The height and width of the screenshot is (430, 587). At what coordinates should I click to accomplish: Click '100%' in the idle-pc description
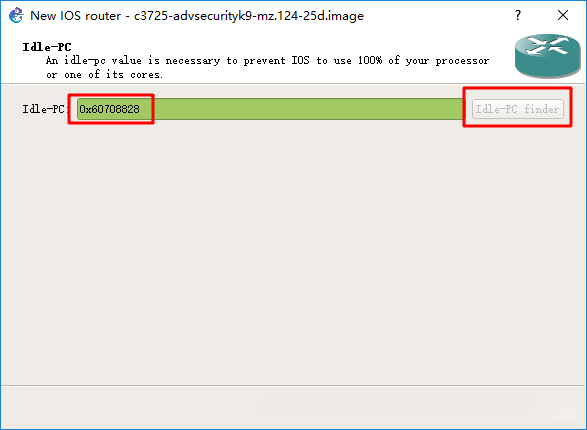point(370,60)
